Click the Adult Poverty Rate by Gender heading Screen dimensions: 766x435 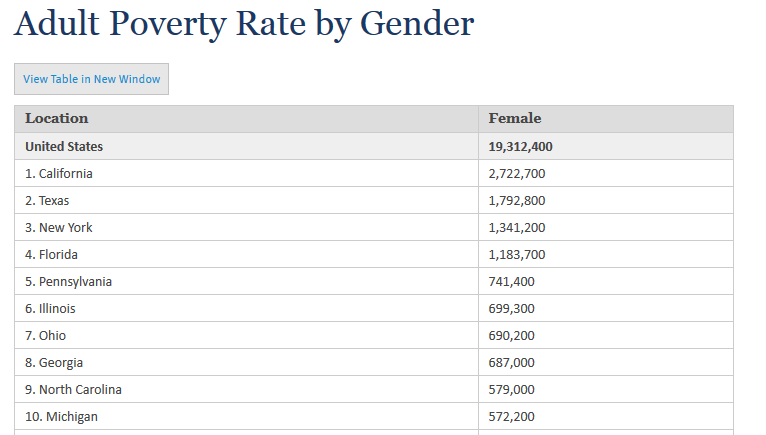[244, 24]
